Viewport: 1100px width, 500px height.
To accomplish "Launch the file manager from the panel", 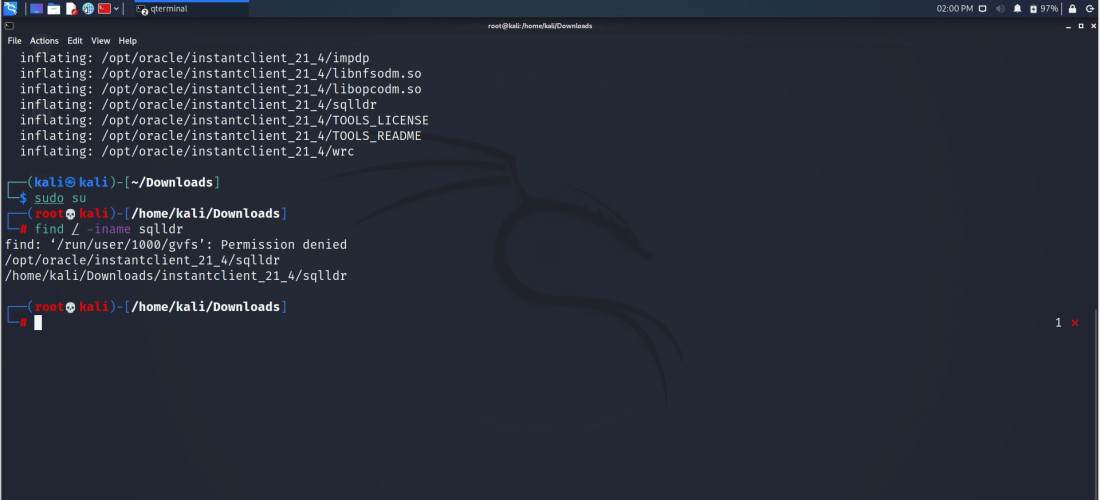I will [x=54, y=8].
